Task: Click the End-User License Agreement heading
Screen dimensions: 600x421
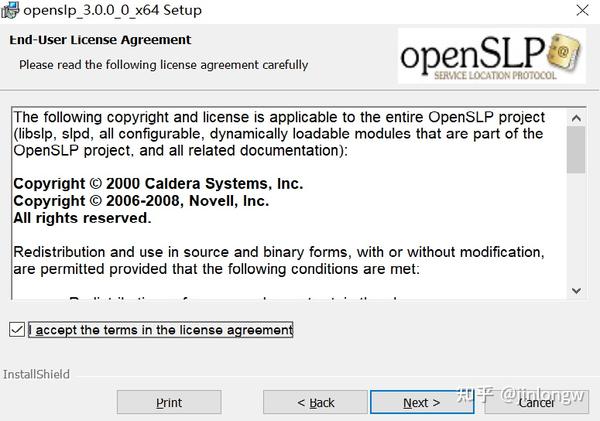Action: (100, 40)
